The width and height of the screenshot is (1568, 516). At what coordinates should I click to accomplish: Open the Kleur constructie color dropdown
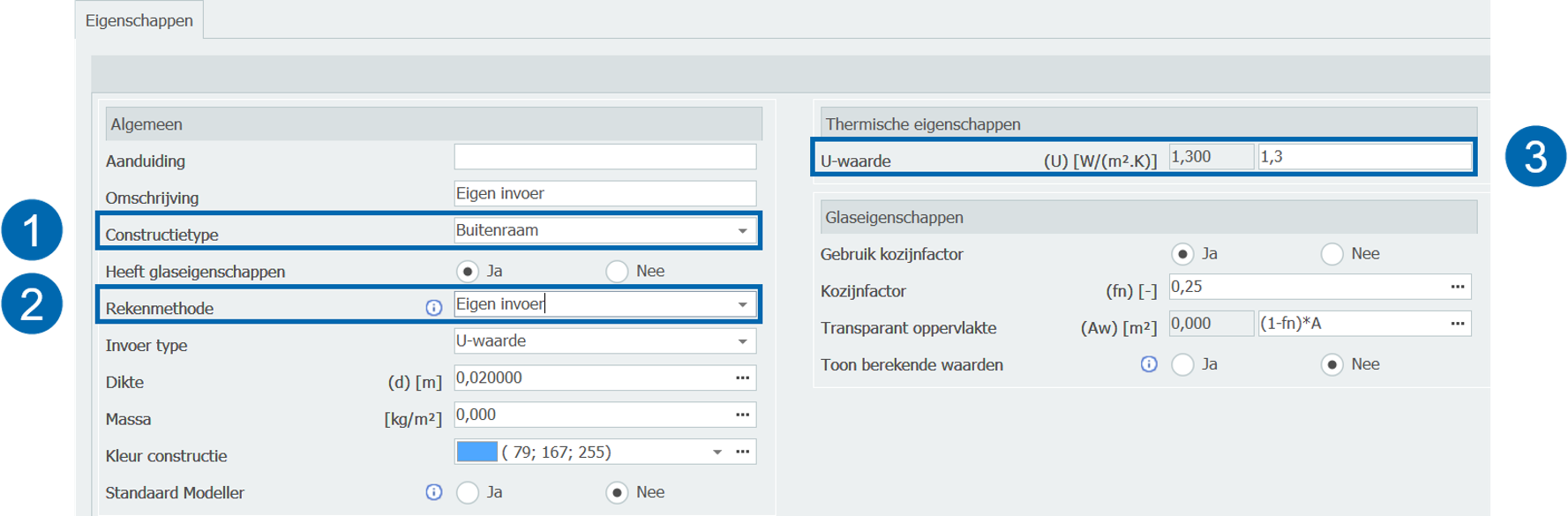(x=717, y=452)
